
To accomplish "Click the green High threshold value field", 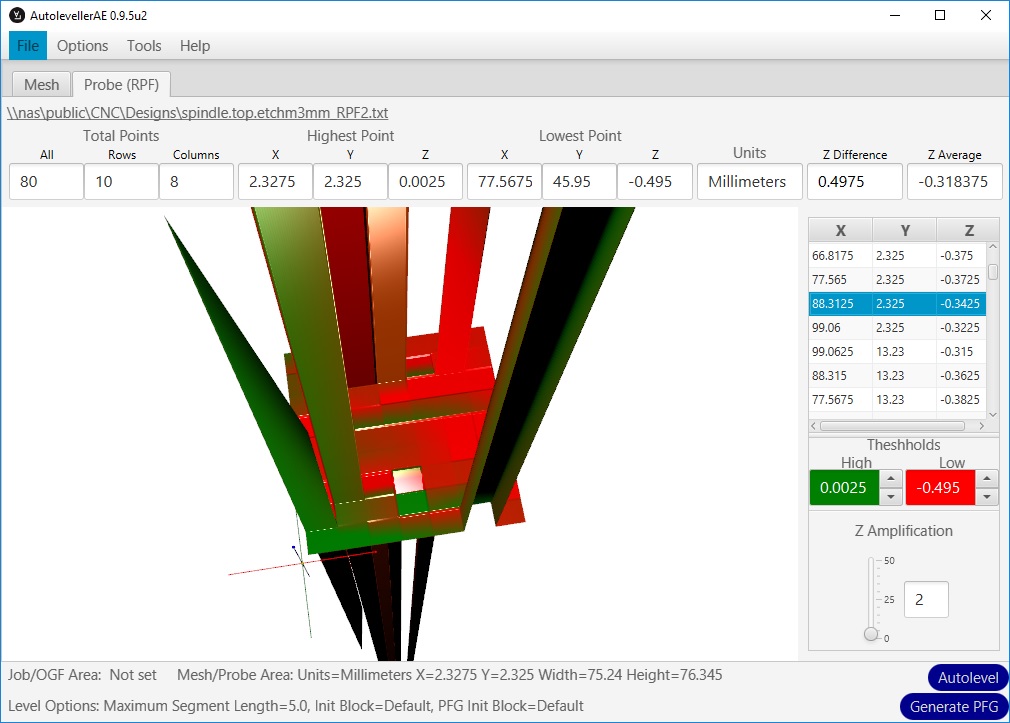I will pos(843,489).
